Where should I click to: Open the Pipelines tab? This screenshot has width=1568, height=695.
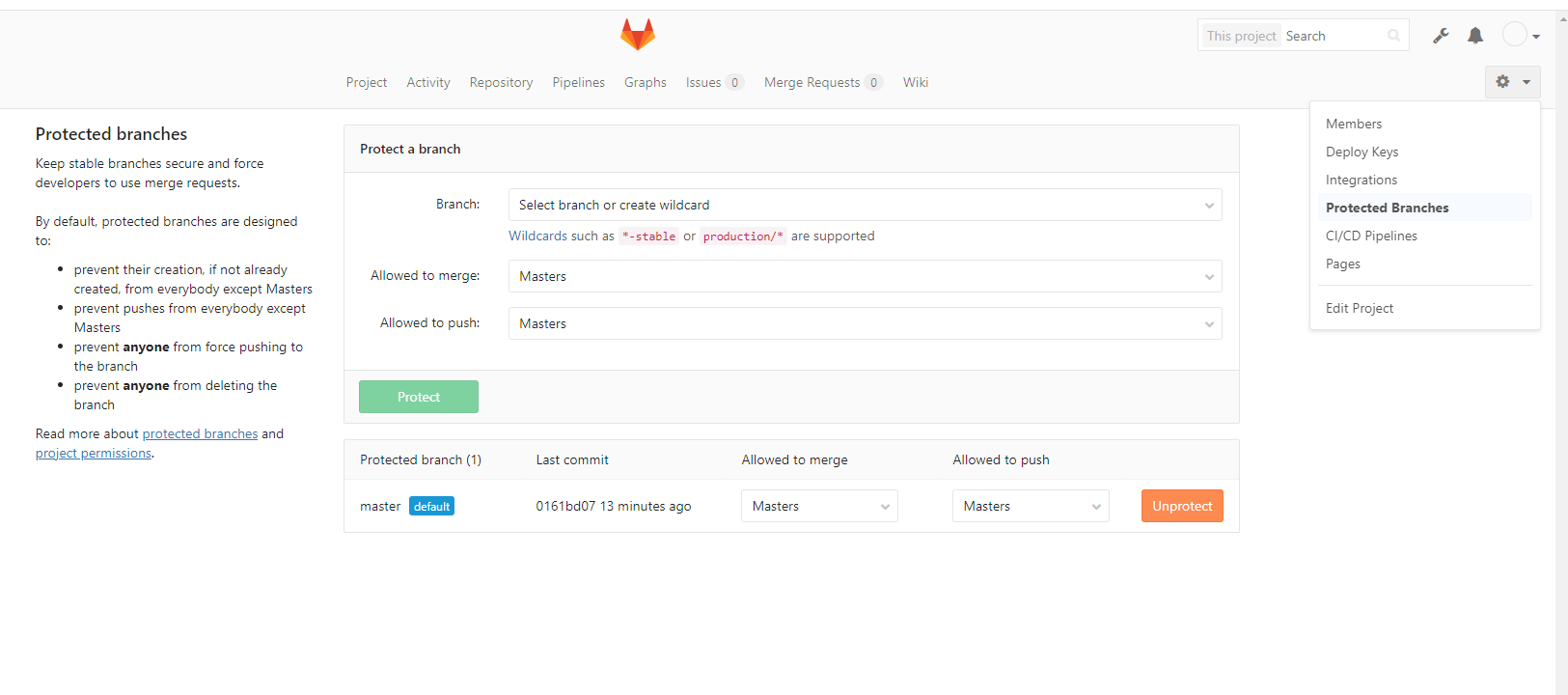coord(579,82)
